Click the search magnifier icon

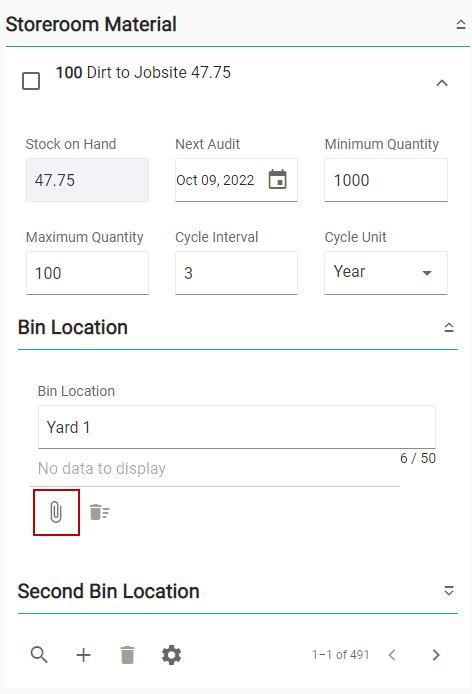(39, 655)
